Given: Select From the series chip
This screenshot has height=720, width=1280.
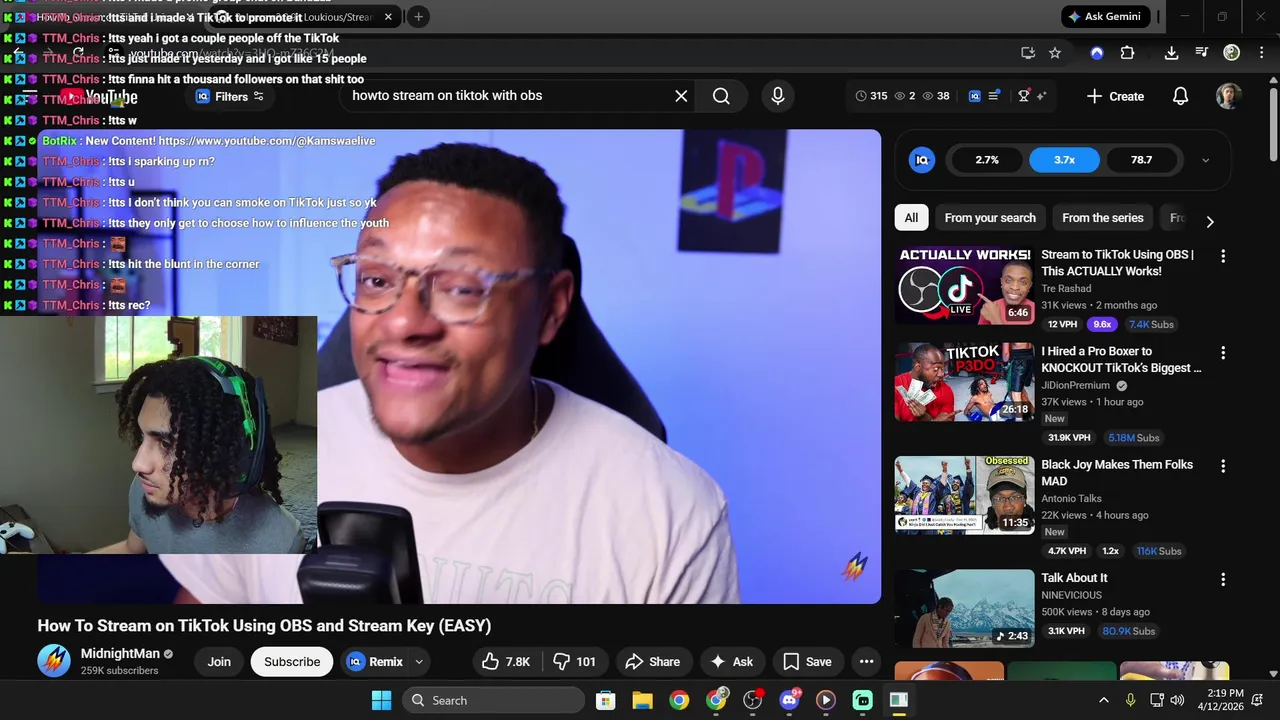Looking at the screenshot, I should [x=1102, y=218].
